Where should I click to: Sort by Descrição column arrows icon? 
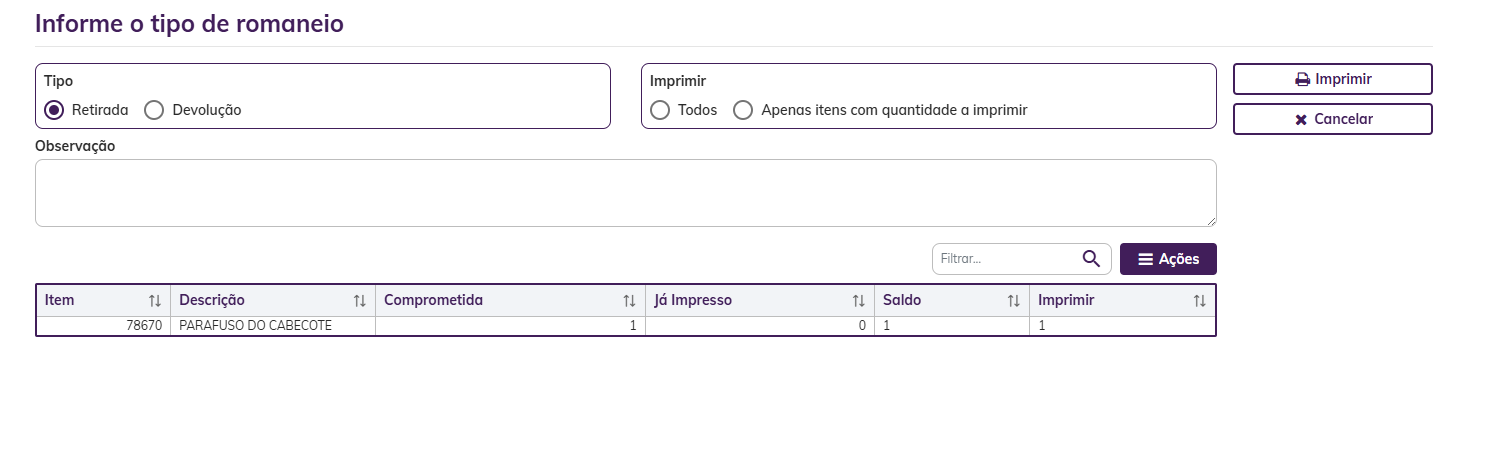[360, 301]
